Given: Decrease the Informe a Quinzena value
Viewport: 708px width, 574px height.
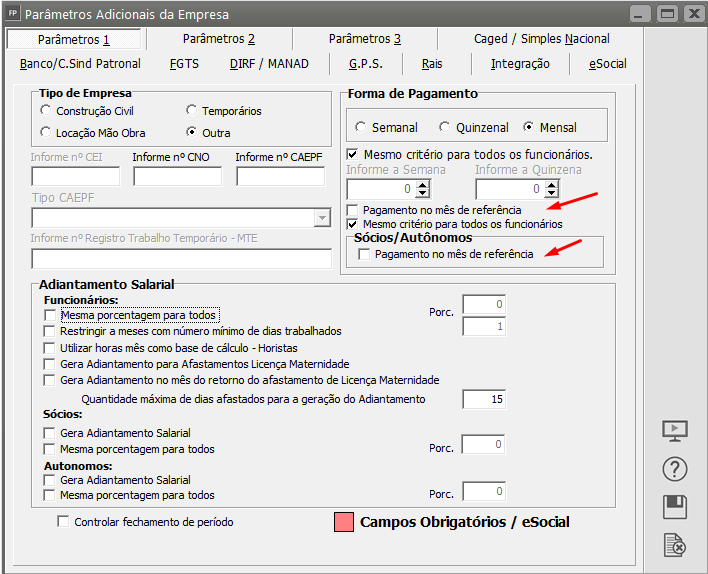Looking at the screenshot, I should pos(550,193).
